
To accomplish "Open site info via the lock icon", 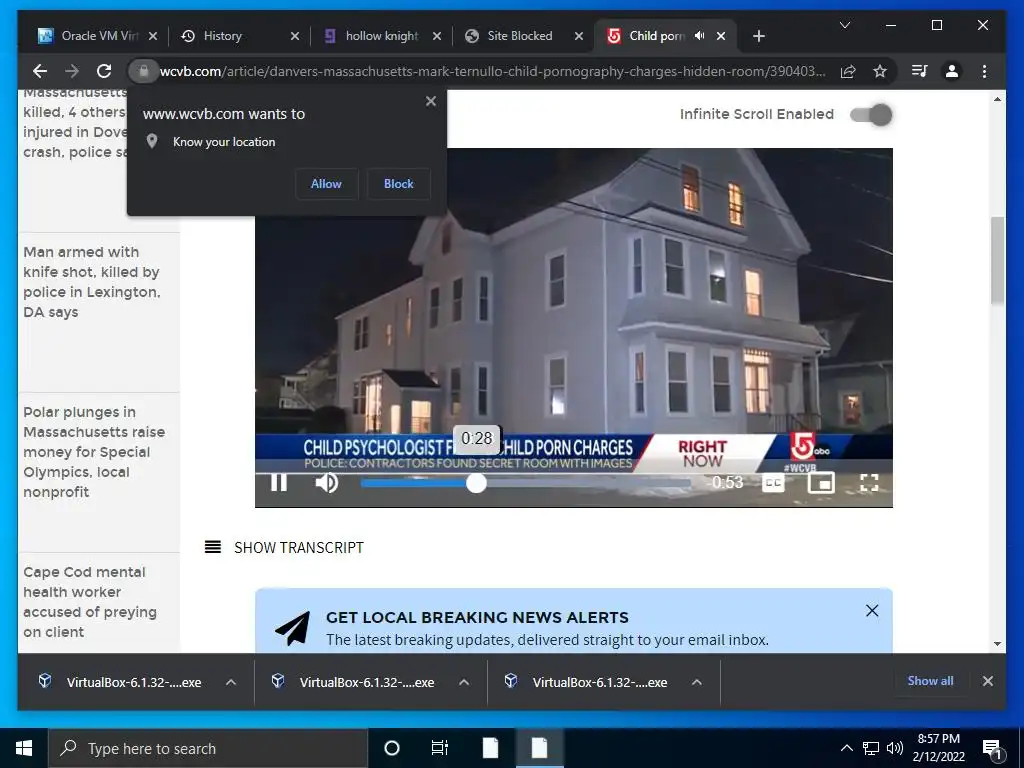I will (143, 71).
